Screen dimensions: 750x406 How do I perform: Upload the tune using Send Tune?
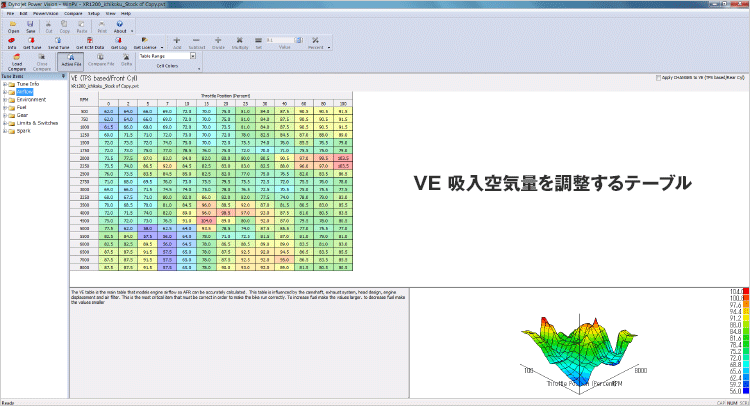[58, 41]
